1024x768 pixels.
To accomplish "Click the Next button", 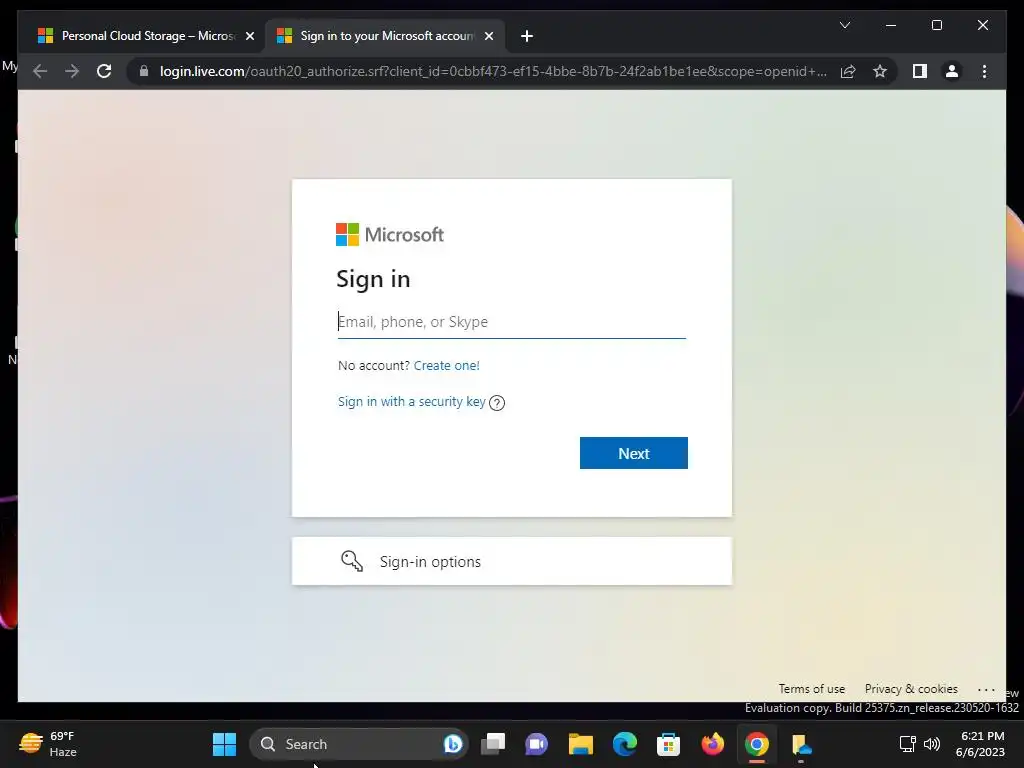I will click(x=633, y=453).
